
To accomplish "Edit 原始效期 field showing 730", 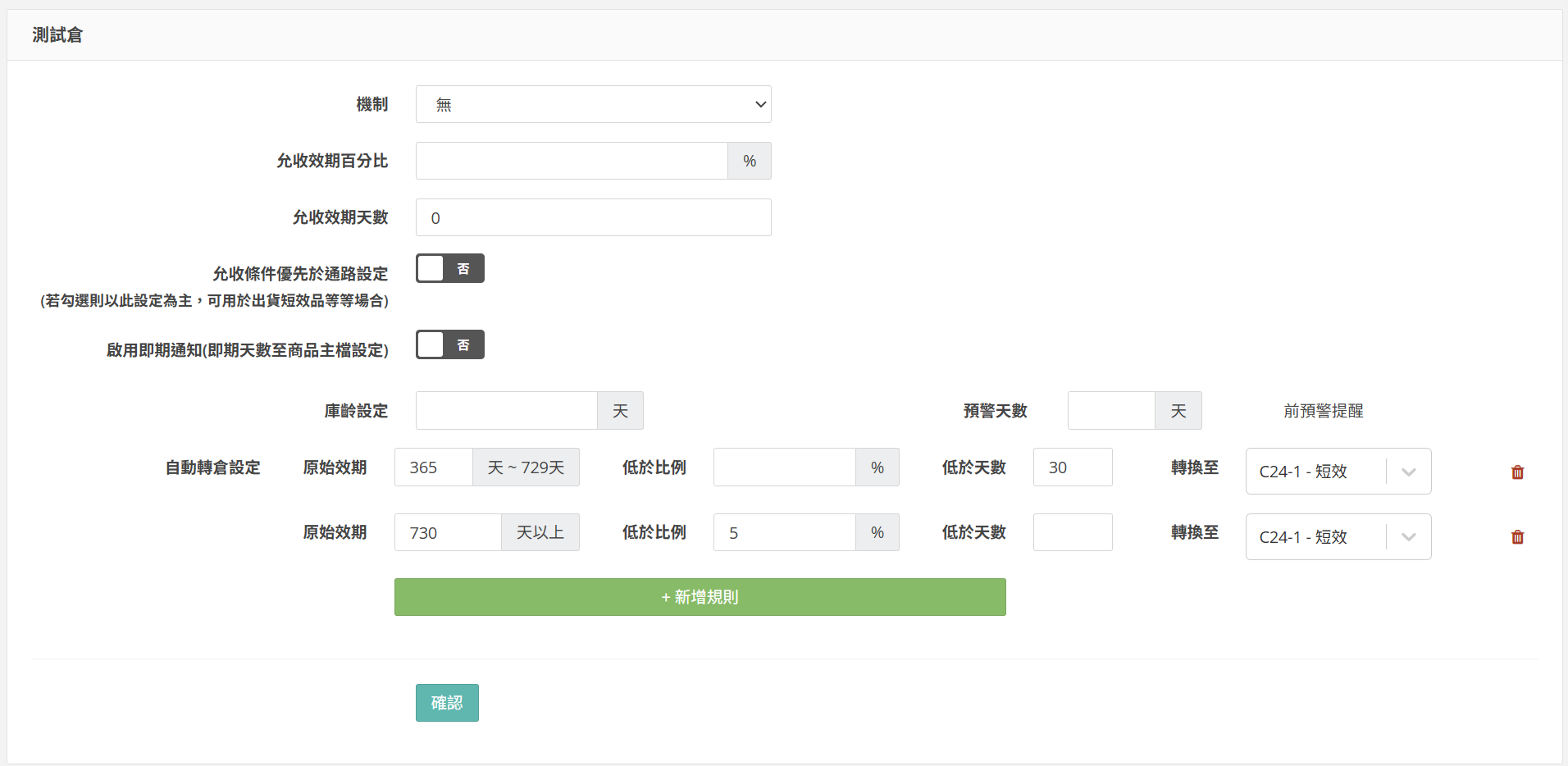I will coord(447,533).
